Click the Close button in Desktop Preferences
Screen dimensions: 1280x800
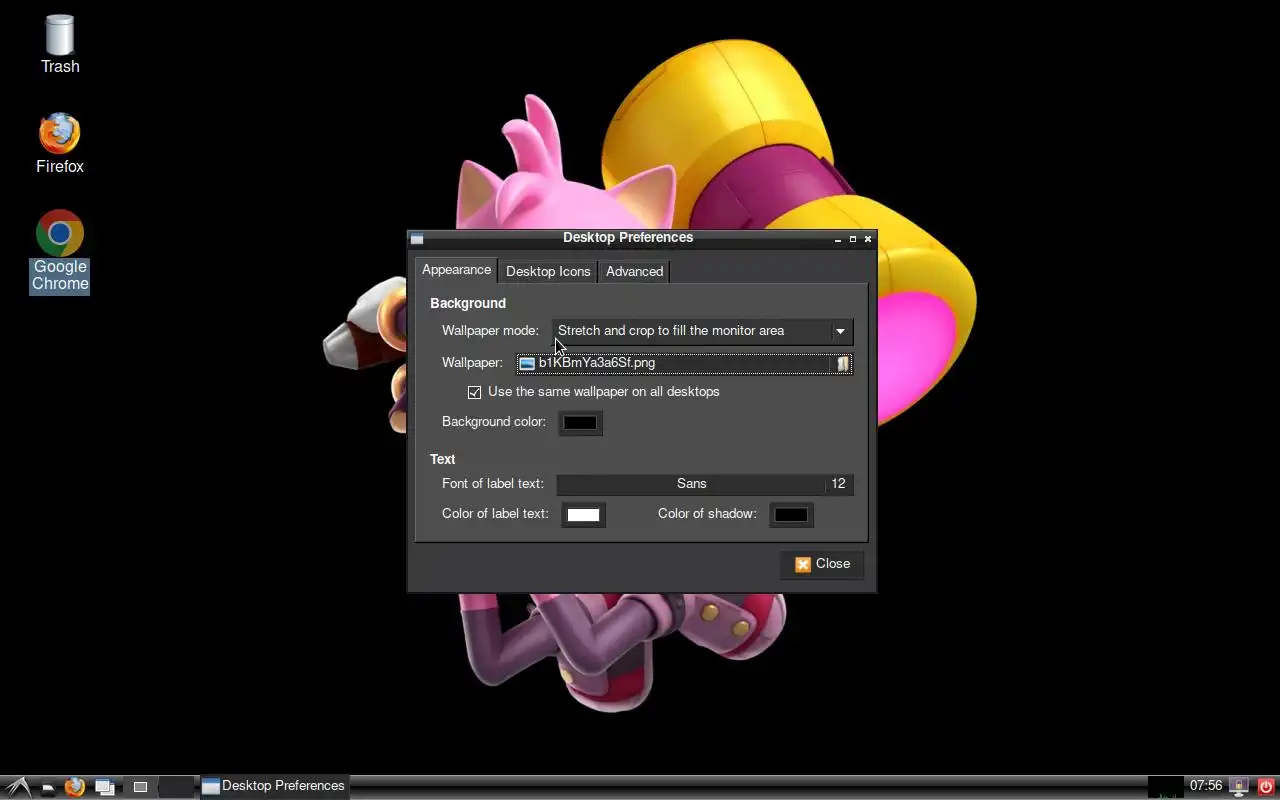click(822, 564)
